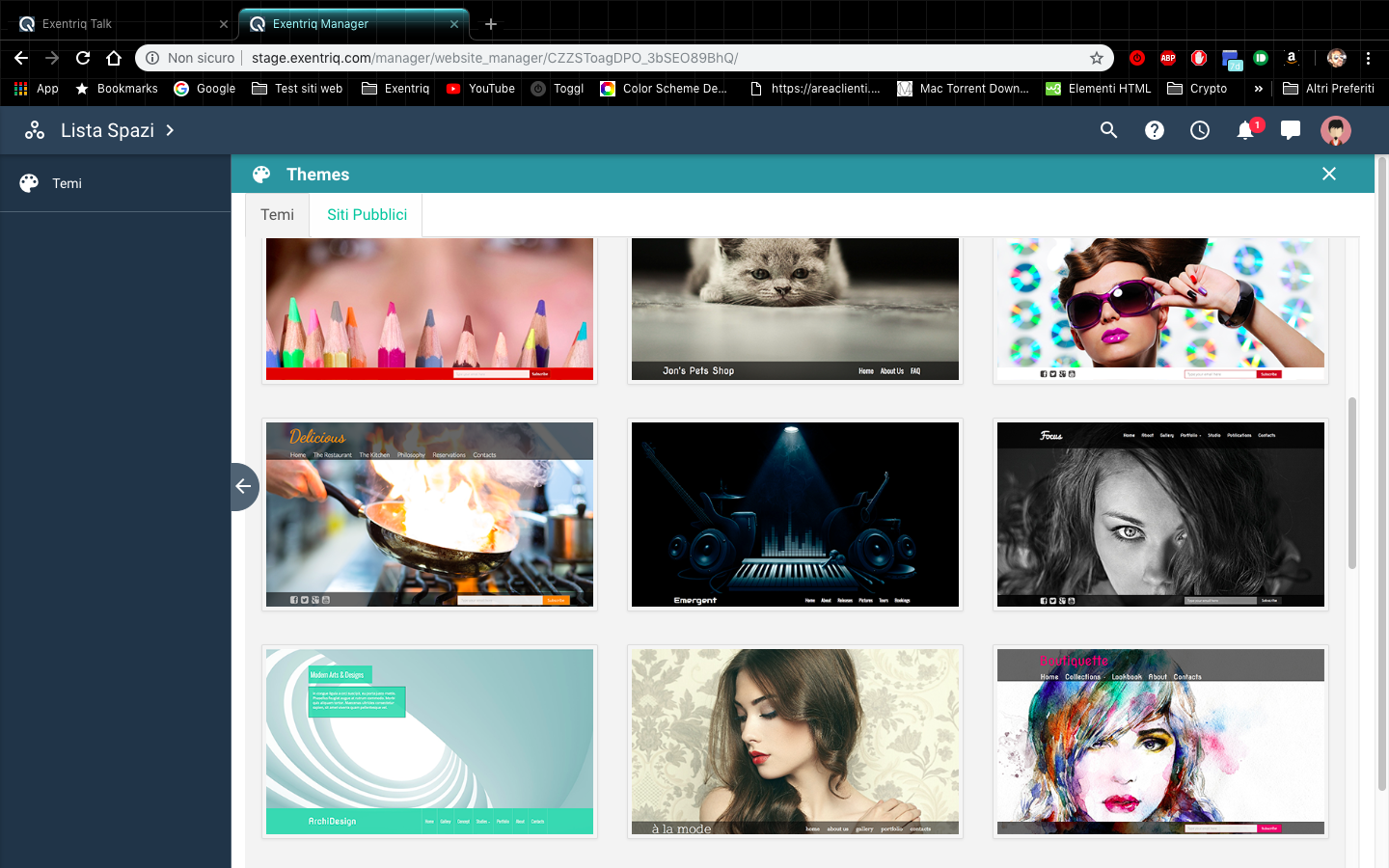
Task: Choose the Delicious restaurant theme thumbnail
Action: (x=429, y=514)
